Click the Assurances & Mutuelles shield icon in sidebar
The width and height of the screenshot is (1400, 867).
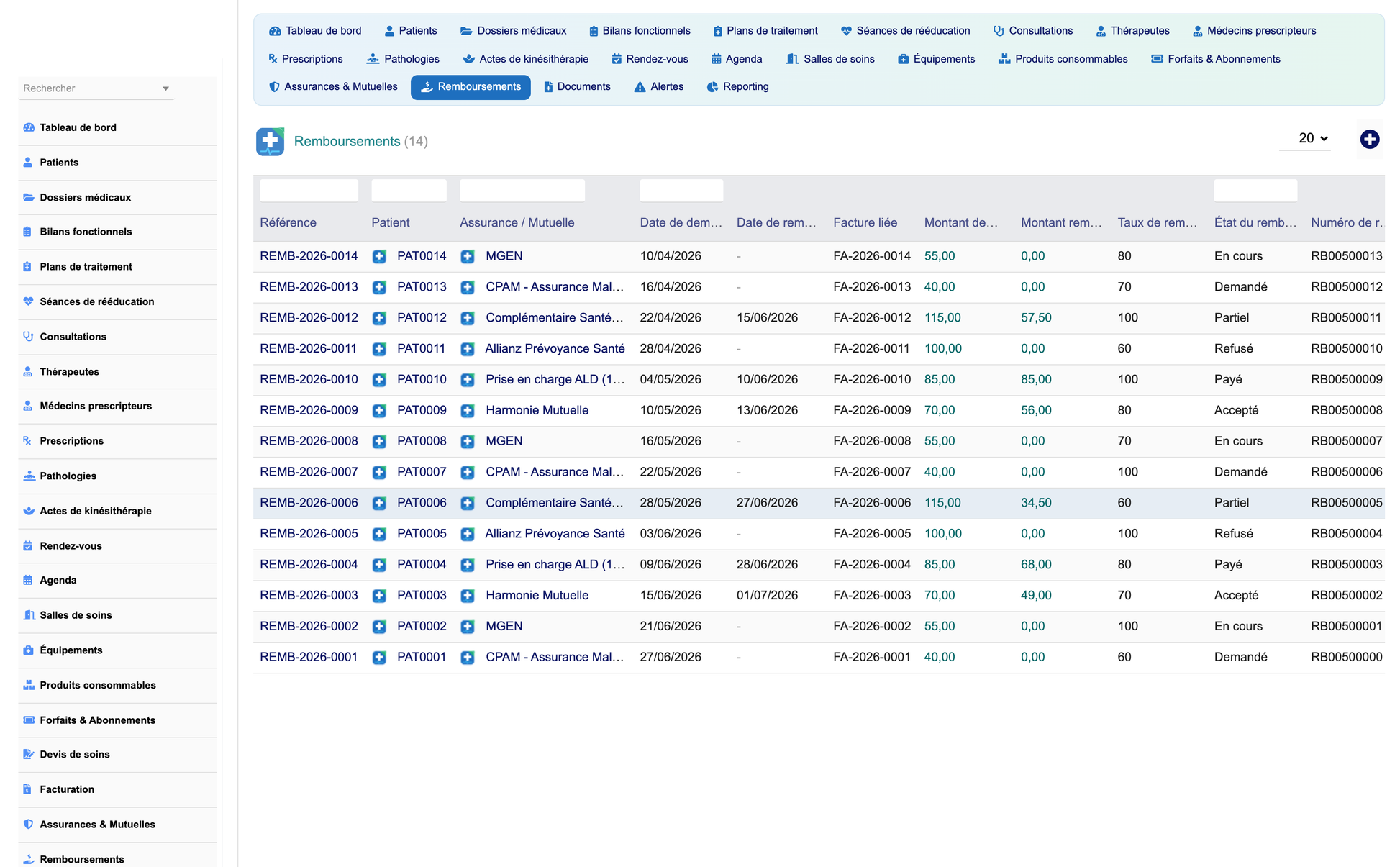29,825
